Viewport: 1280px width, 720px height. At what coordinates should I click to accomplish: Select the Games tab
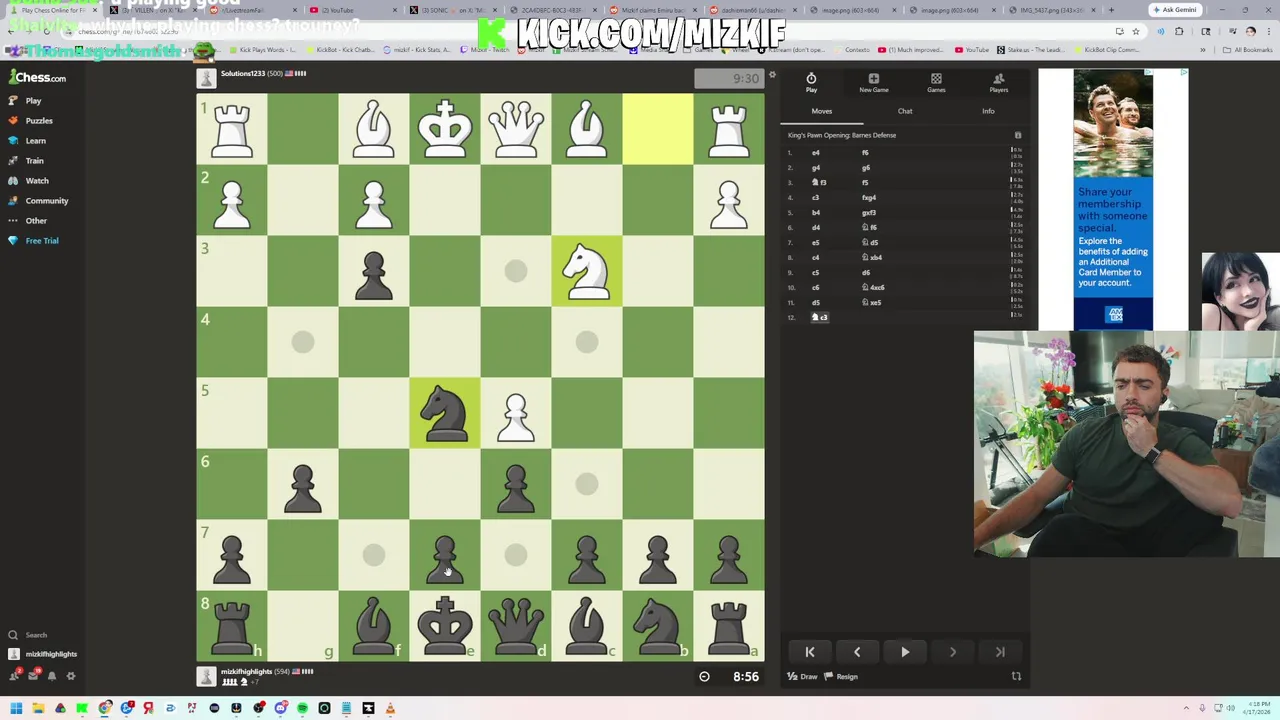click(x=936, y=83)
